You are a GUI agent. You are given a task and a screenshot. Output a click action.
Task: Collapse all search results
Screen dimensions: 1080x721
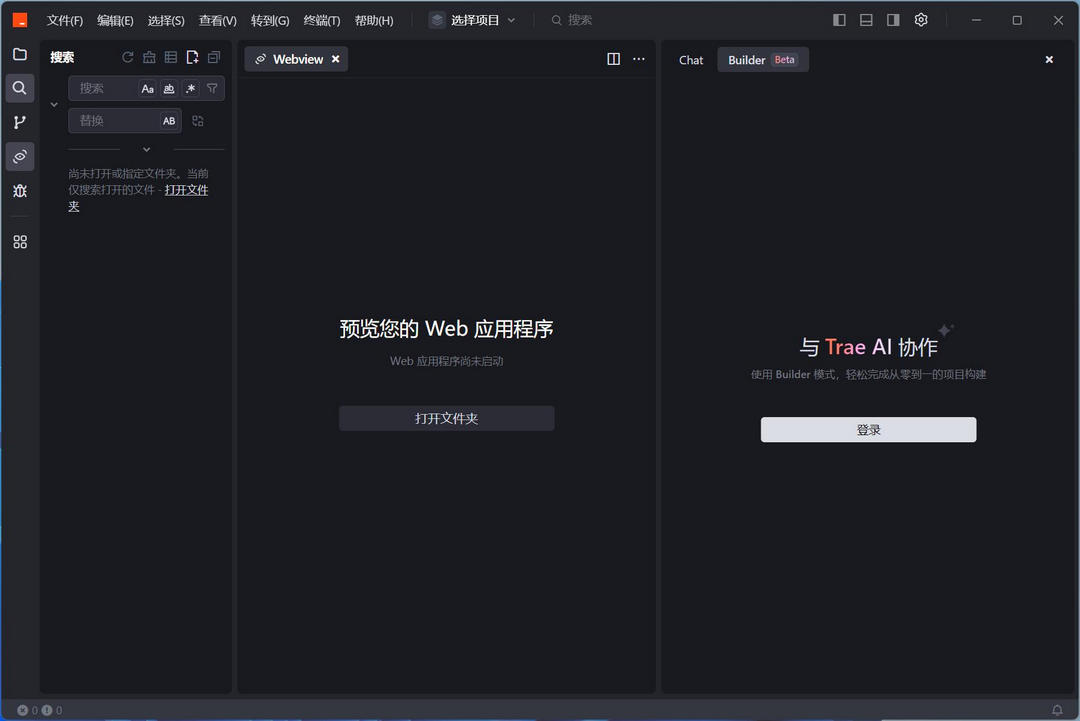(x=213, y=57)
